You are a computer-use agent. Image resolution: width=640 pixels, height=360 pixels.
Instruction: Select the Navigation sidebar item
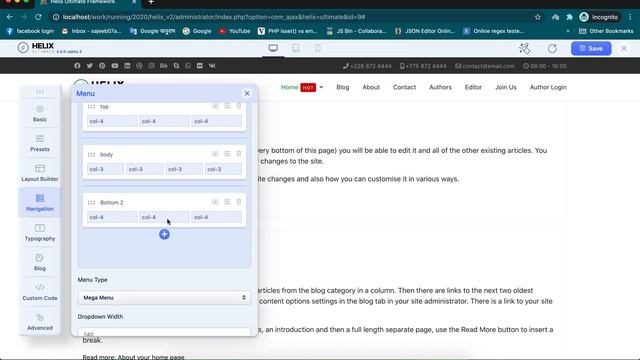tap(40, 203)
